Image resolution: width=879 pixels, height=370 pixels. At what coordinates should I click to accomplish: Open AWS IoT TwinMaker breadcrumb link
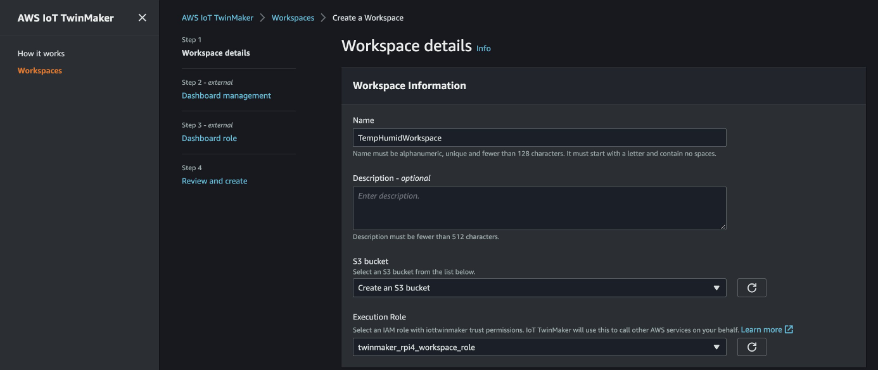click(x=218, y=18)
